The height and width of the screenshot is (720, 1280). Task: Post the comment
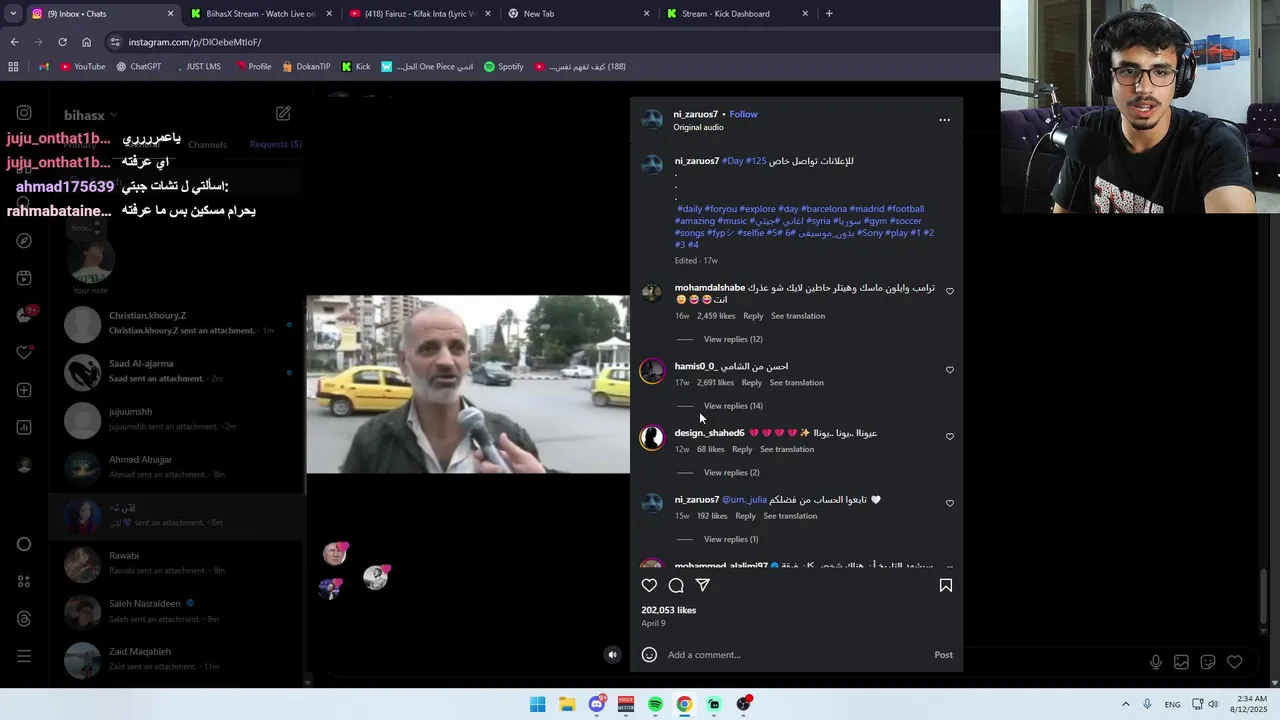point(943,655)
